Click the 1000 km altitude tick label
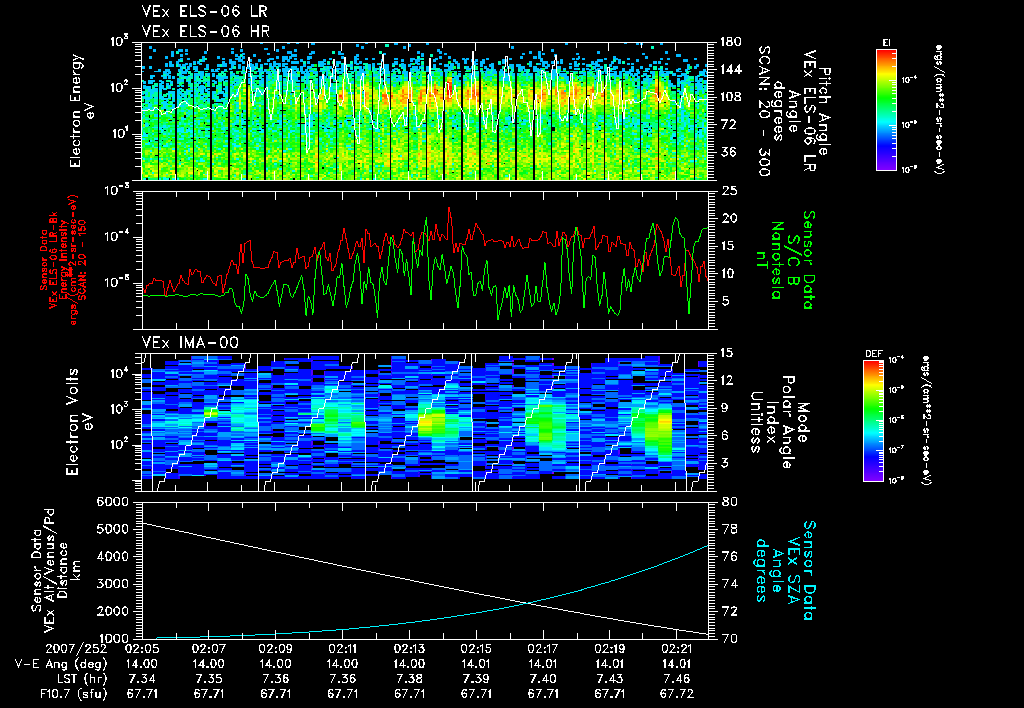 [x=111, y=638]
